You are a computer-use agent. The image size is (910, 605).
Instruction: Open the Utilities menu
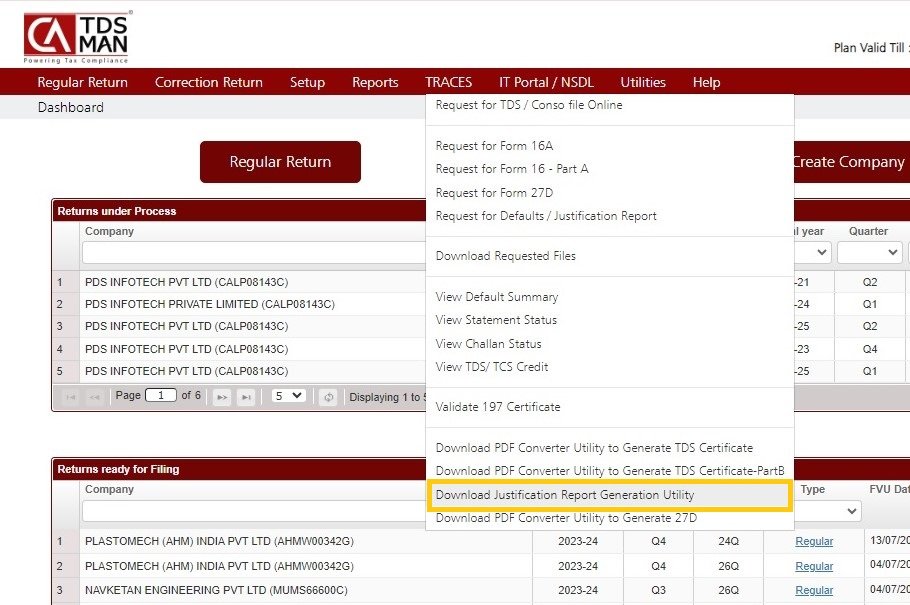[x=643, y=82]
